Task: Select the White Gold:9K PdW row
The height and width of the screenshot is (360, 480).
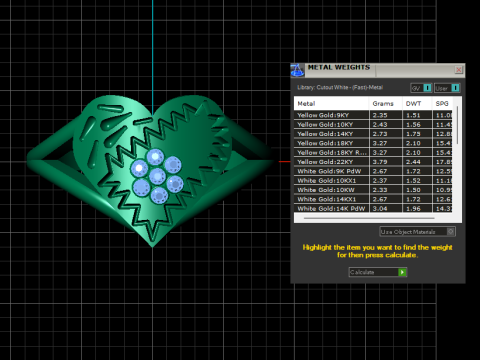Action: coord(373,171)
